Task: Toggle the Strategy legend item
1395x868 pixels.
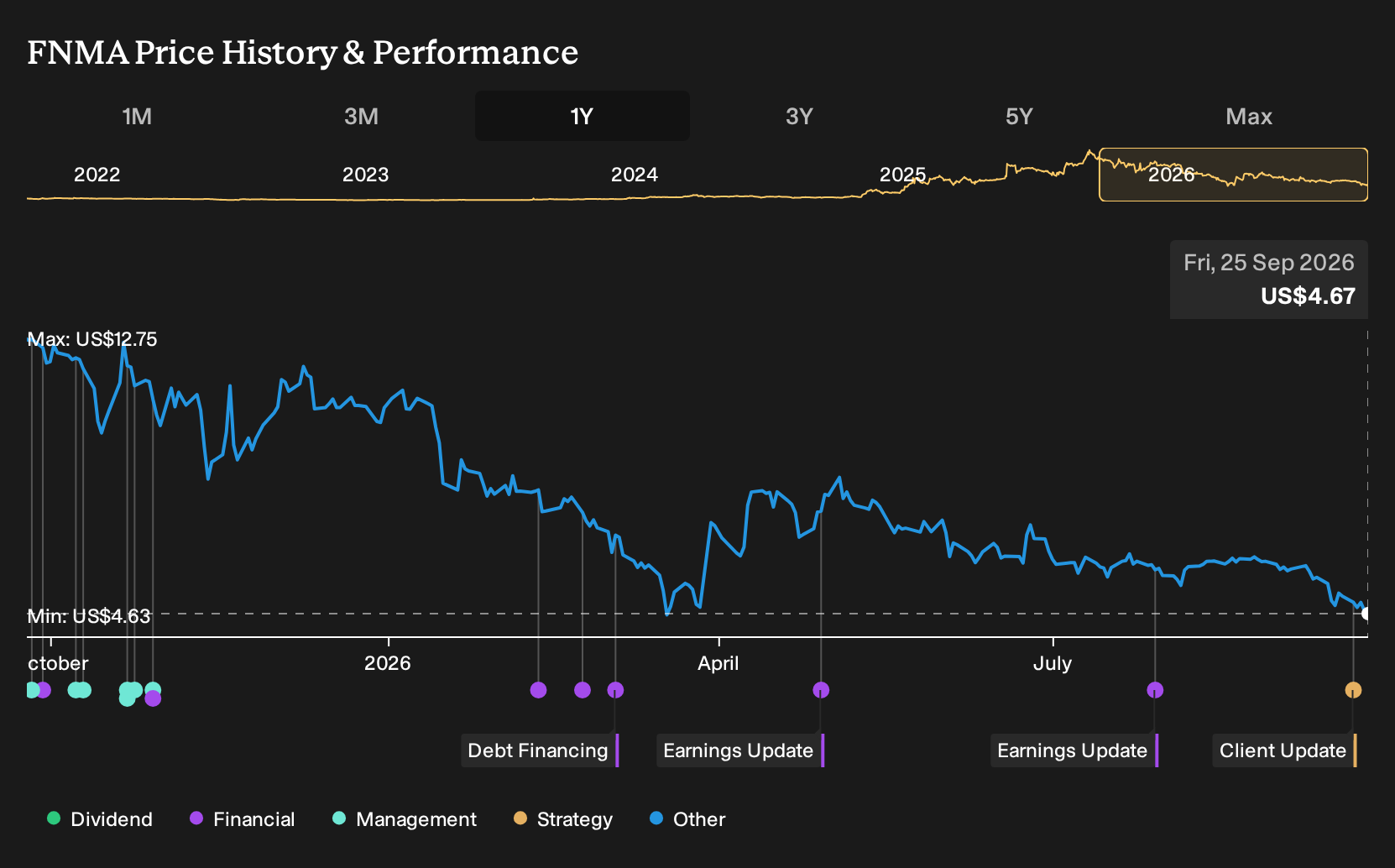Action: click(x=563, y=819)
